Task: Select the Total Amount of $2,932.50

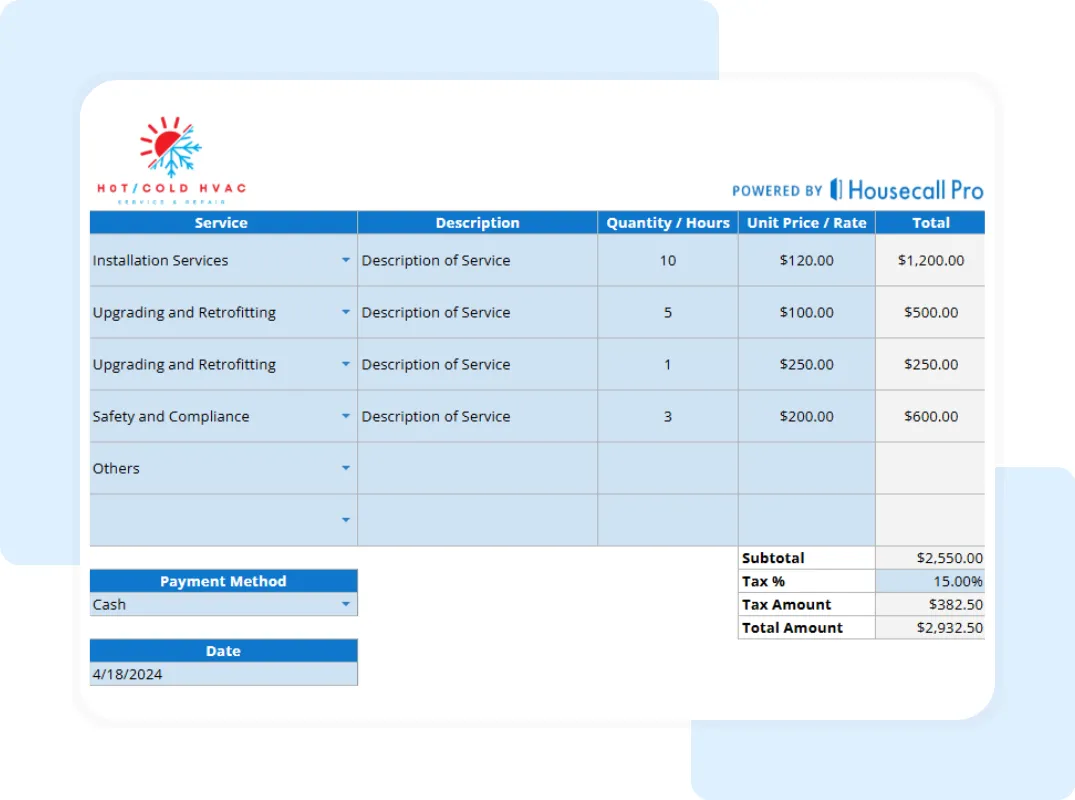Action: point(930,627)
